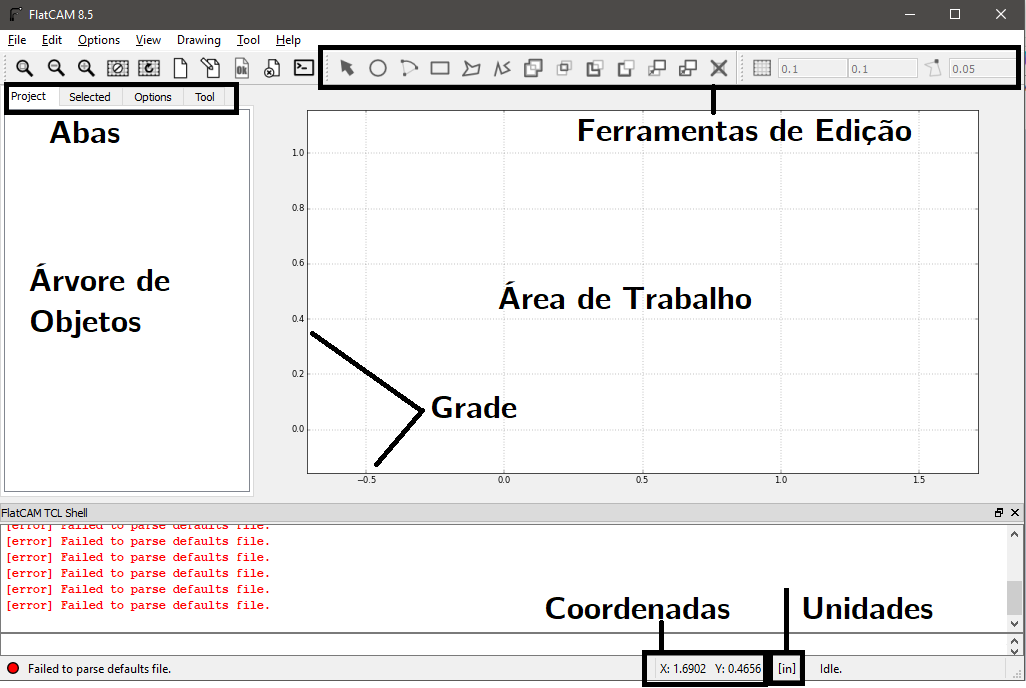Click the Grid Y distance field
1026x688 pixels.
(883, 69)
